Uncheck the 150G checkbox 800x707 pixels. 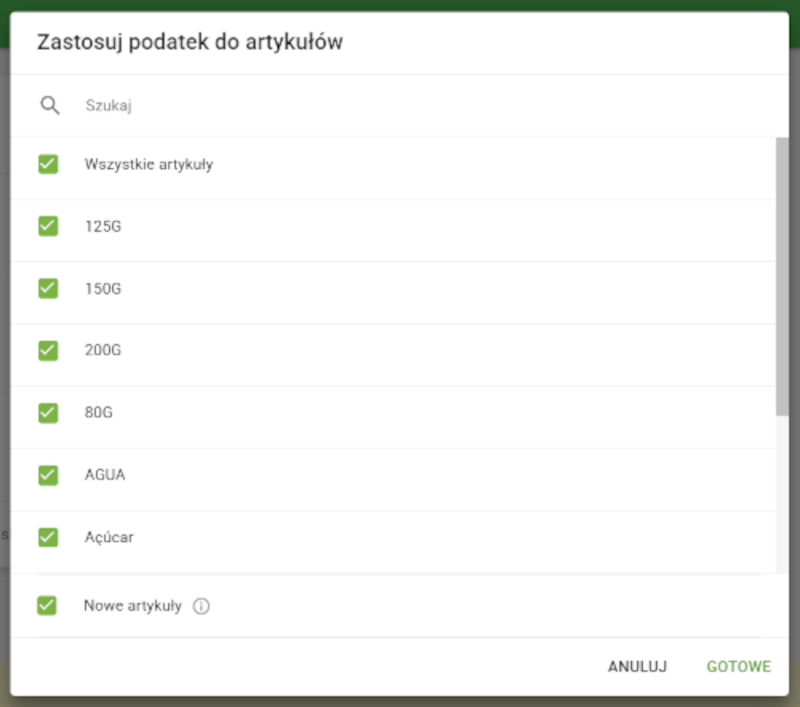tap(47, 288)
